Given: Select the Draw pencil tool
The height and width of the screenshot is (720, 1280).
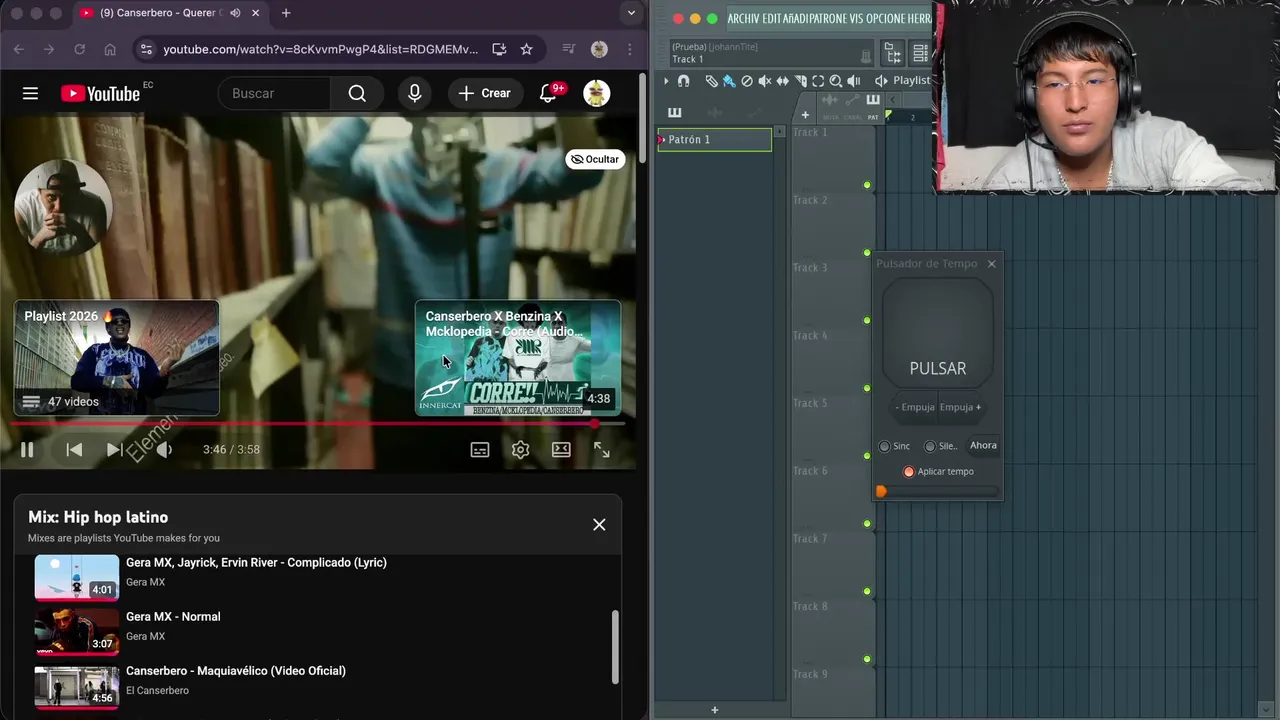Looking at the screenshot, I should click(x=711, y=81).
